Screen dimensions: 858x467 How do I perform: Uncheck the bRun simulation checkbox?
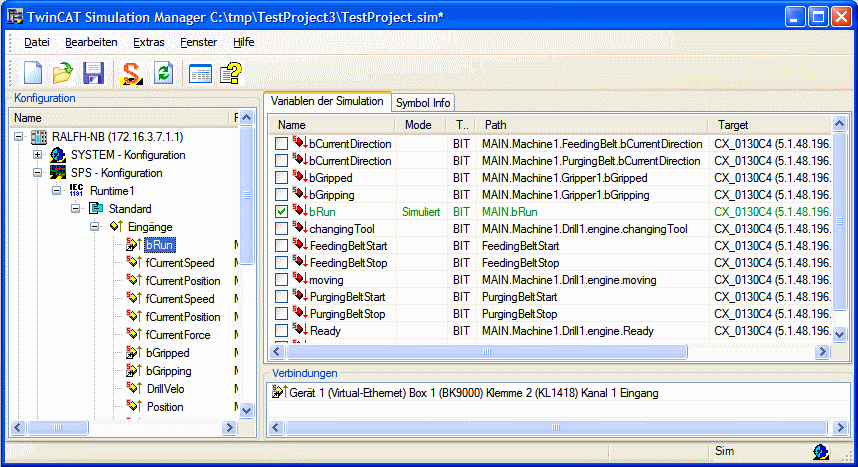pos(281,212)
